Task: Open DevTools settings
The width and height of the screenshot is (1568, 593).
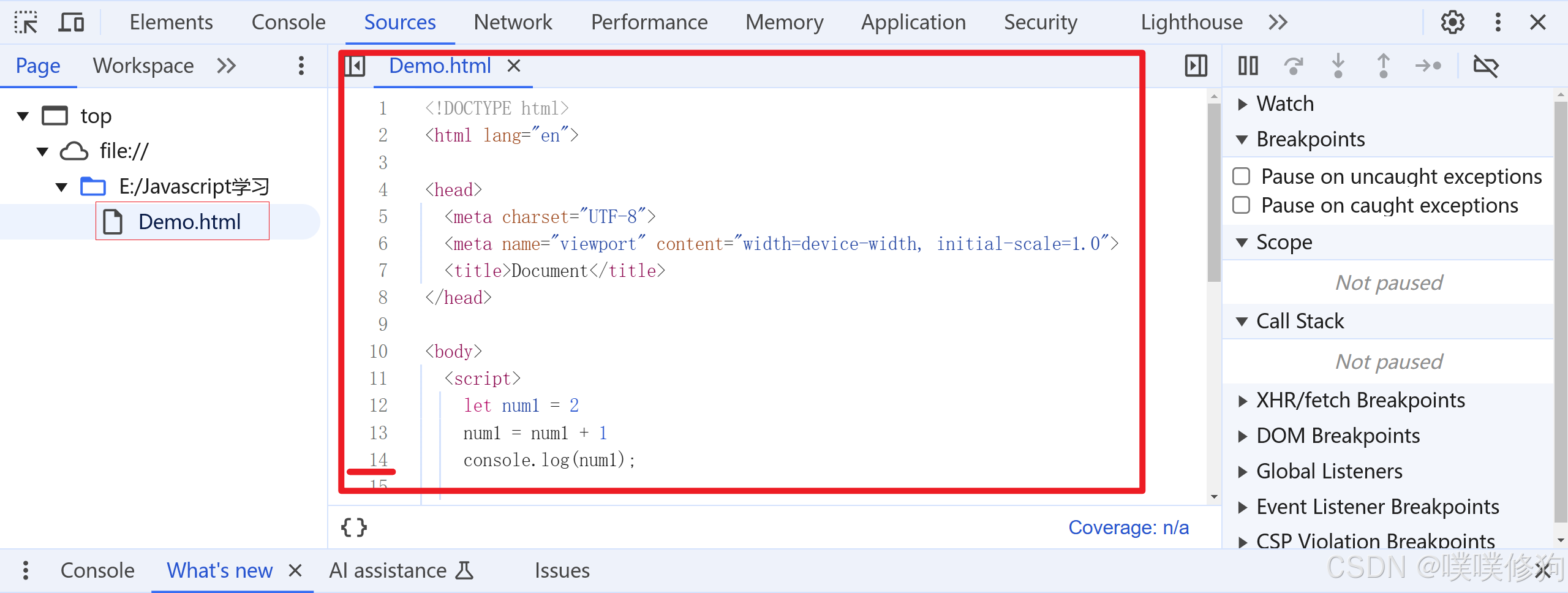Action: point(1452,22)
